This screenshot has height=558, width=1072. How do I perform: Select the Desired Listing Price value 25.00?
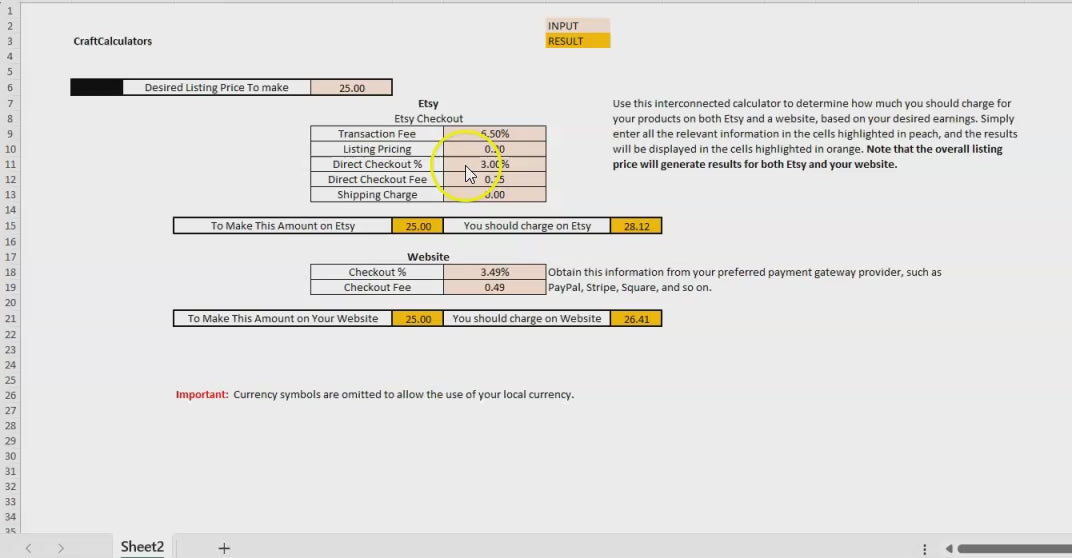click(351, 88)
